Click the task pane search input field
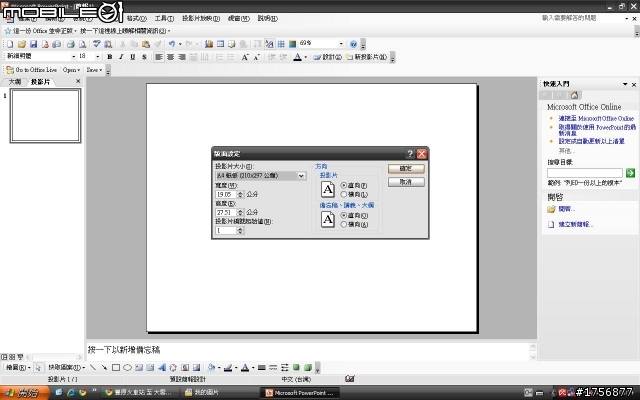This screenshot has width=640, height=400. (584, 173)
